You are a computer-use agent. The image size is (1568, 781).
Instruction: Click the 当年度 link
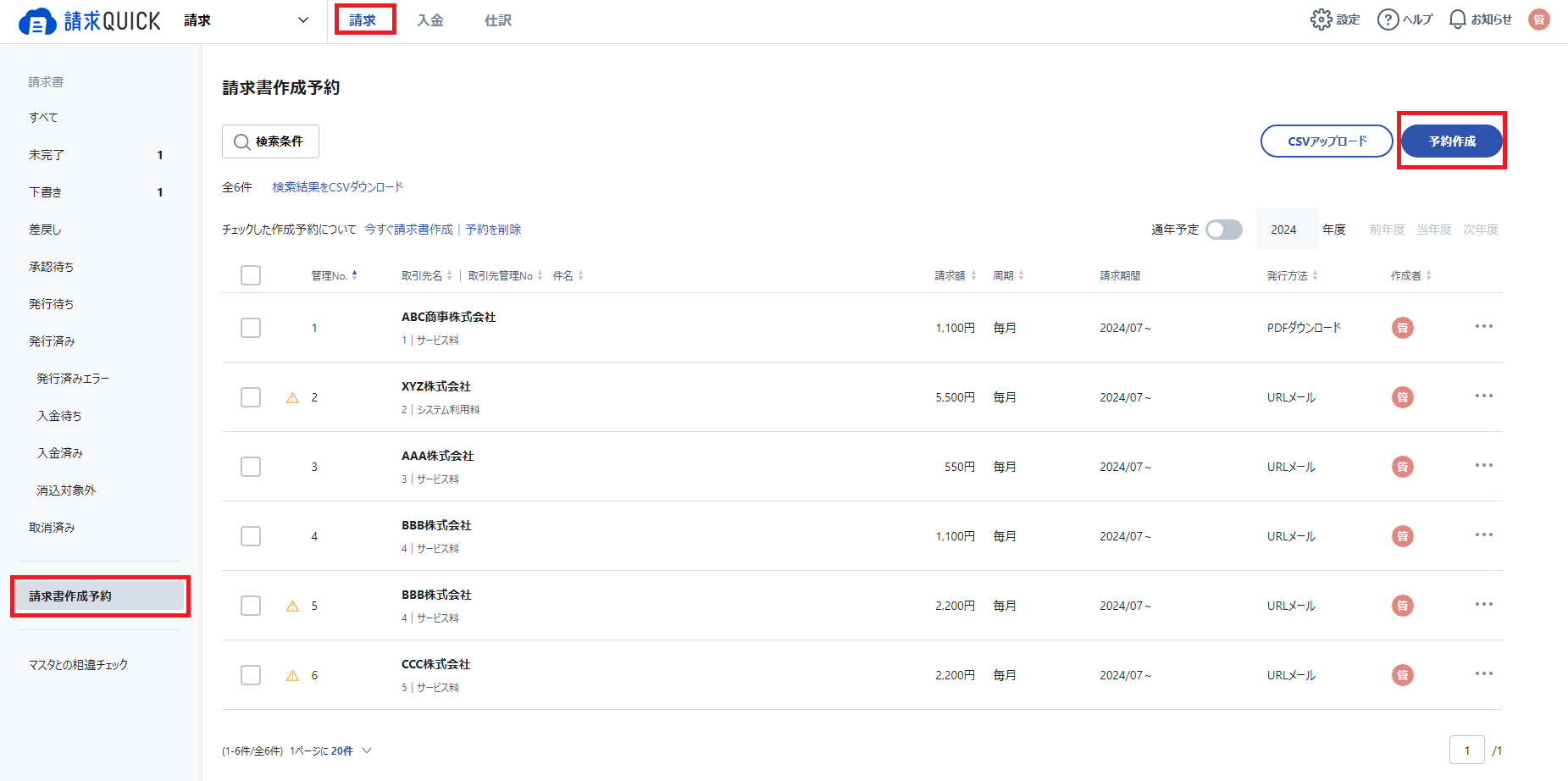point(1433,230)
